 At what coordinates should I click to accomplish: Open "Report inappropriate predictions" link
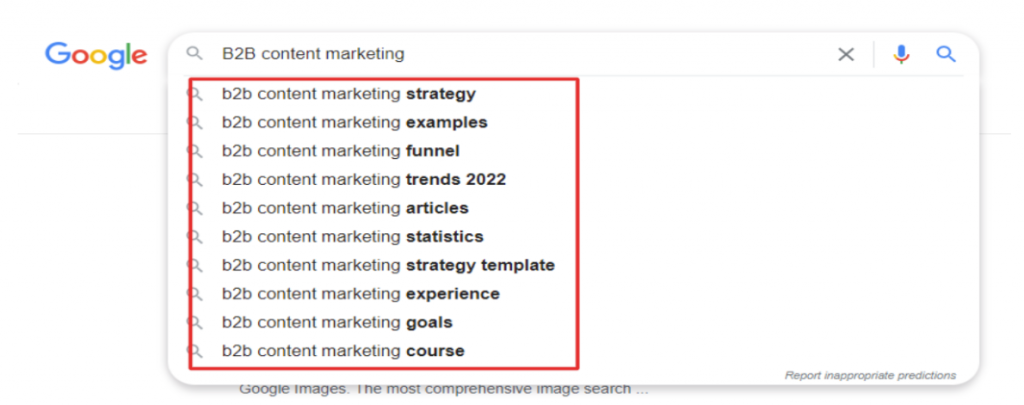click(x=870, y=376)
